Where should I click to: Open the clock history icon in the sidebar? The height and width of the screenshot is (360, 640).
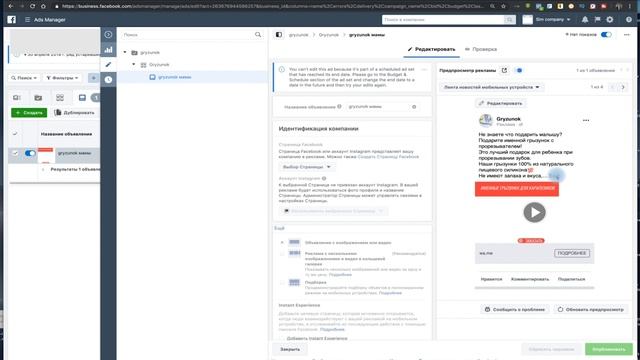coord(108,80)
